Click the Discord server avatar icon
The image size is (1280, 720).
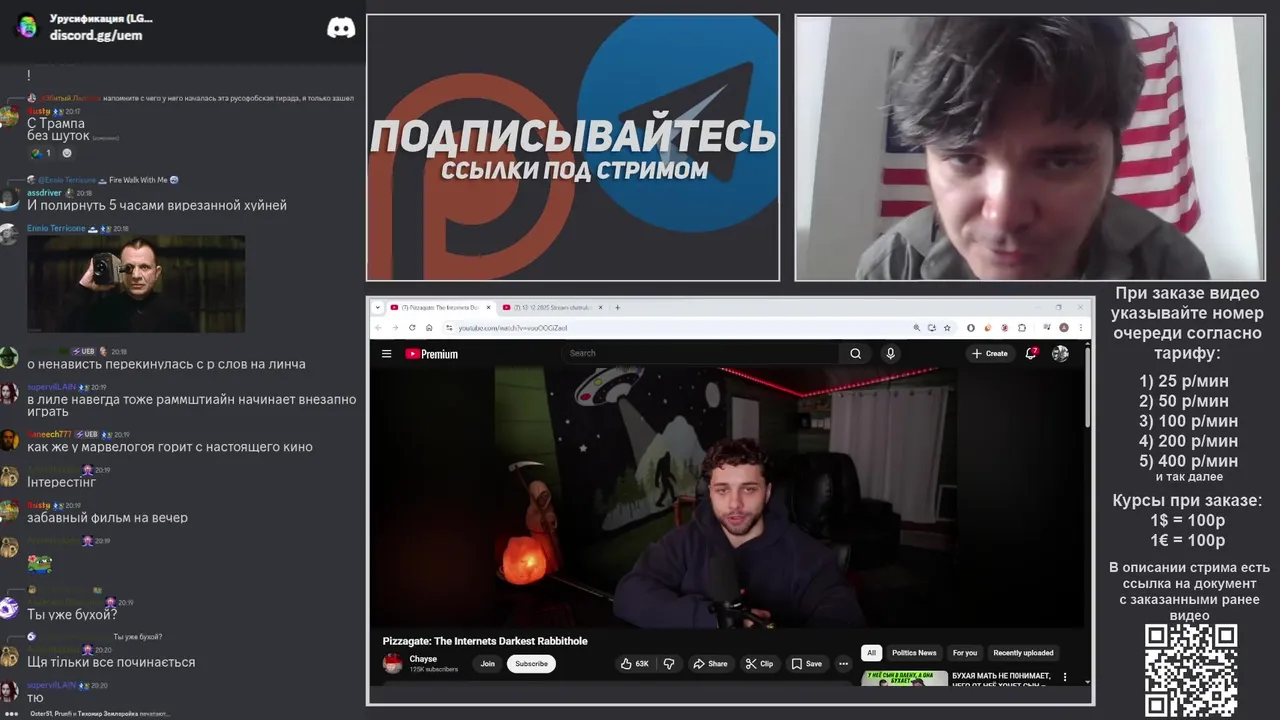(x=27, y=26)
